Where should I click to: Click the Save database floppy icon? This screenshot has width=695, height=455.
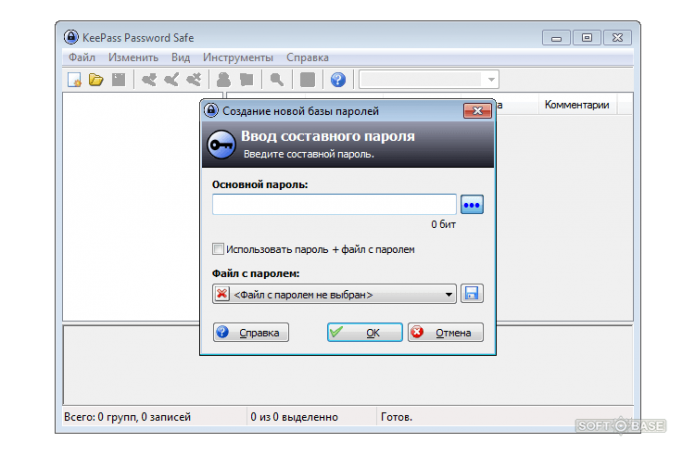[118, 80]
